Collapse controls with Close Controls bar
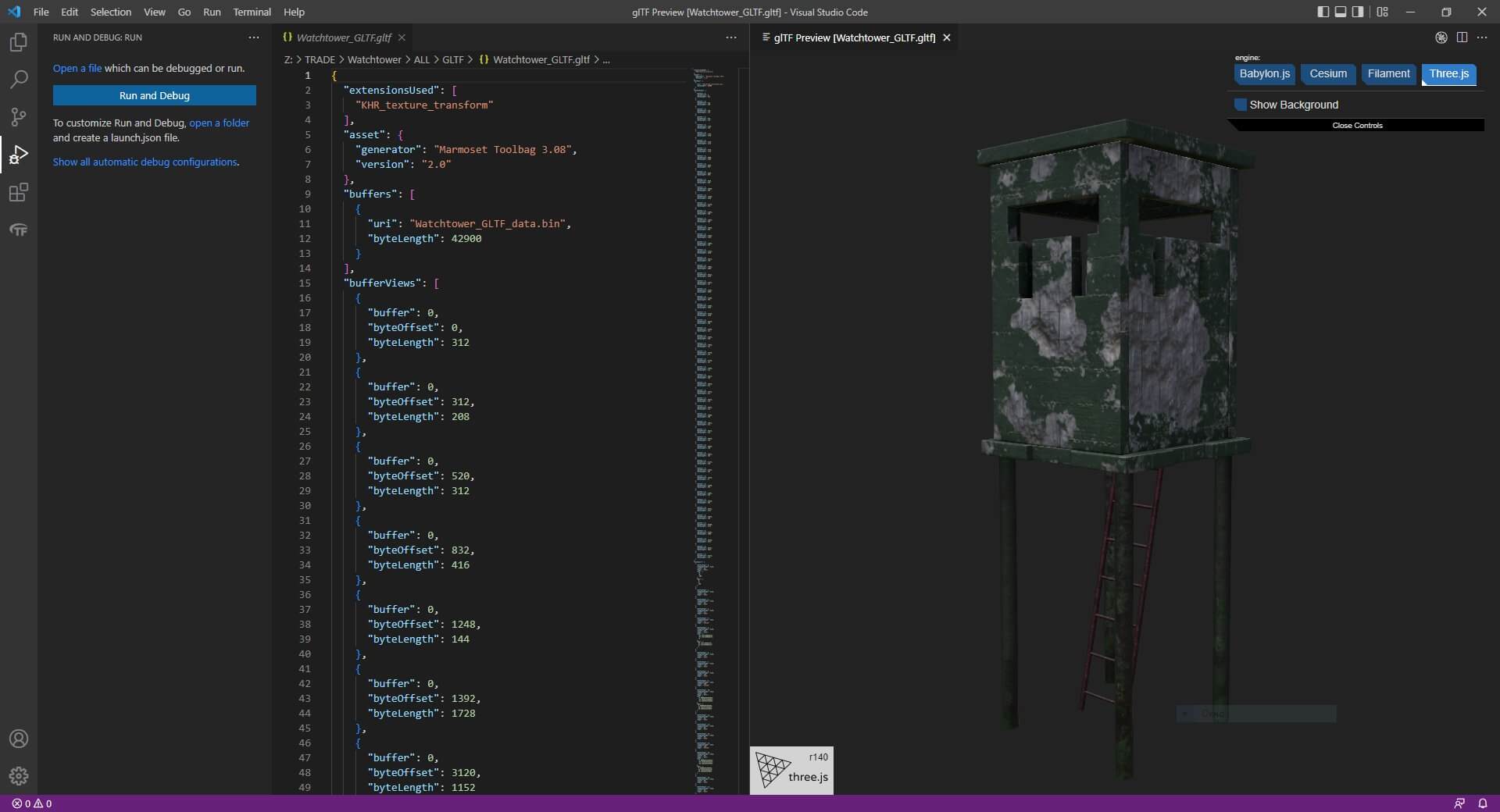1500x812 pixels. click(x=1357, y=125)
